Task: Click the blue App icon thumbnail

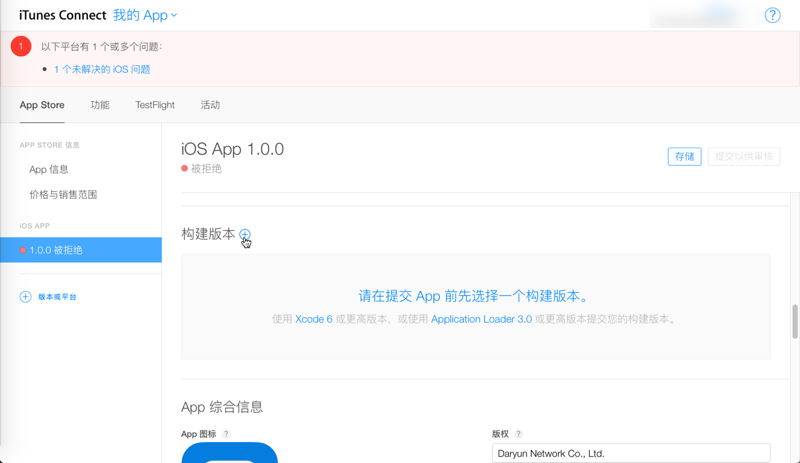Action: [x=230, y=452]
